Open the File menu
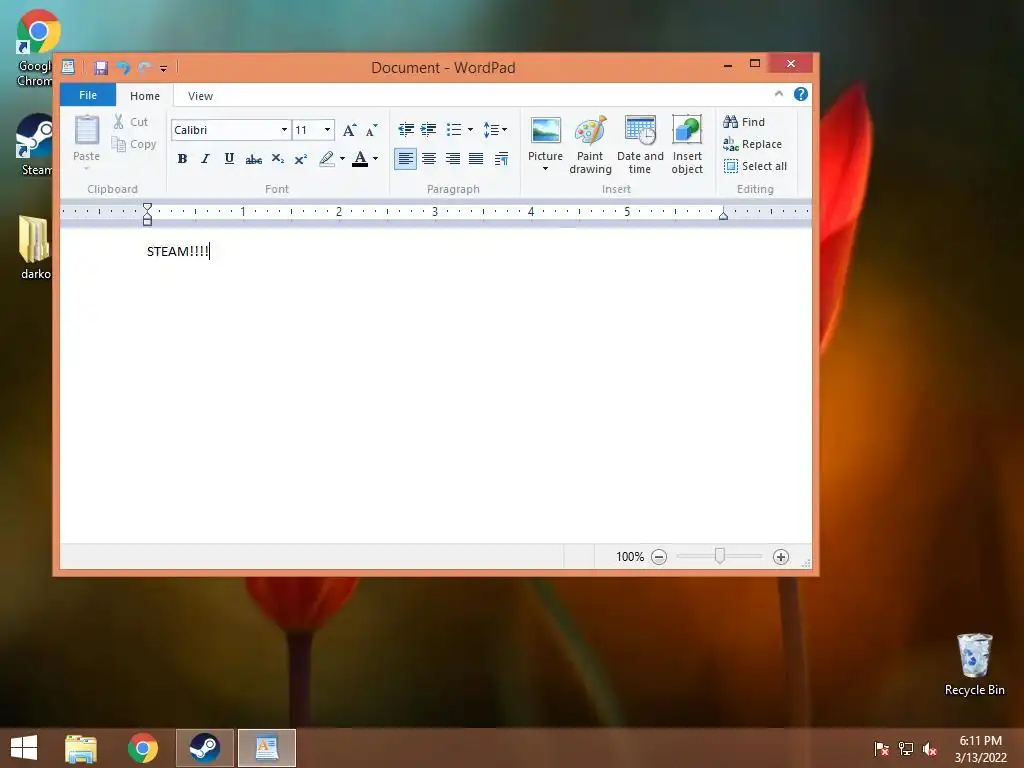The height and width of the screenshot is (768, 1024). (88, 95)
